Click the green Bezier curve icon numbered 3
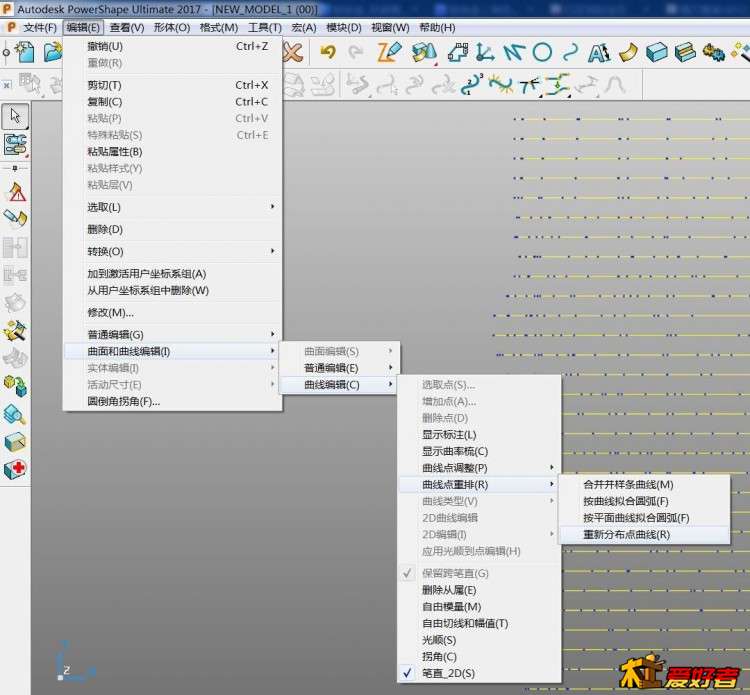 coord(472,84)
